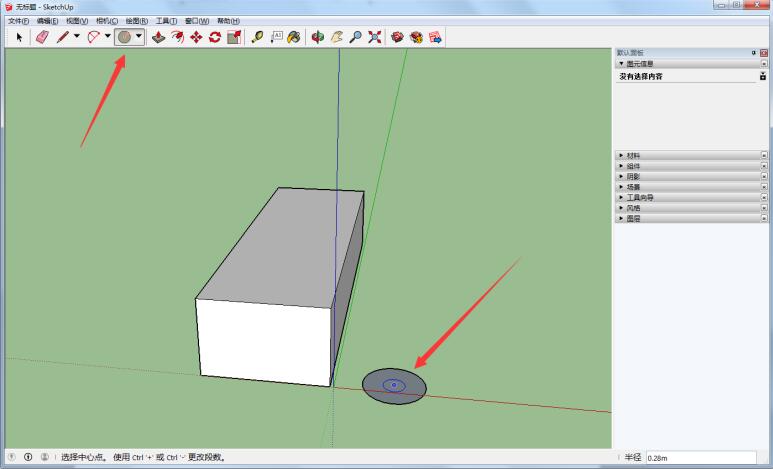Select the arrow Select tool
The height and width of the screenshot is (469, 773).
click(x=19, y=37)
